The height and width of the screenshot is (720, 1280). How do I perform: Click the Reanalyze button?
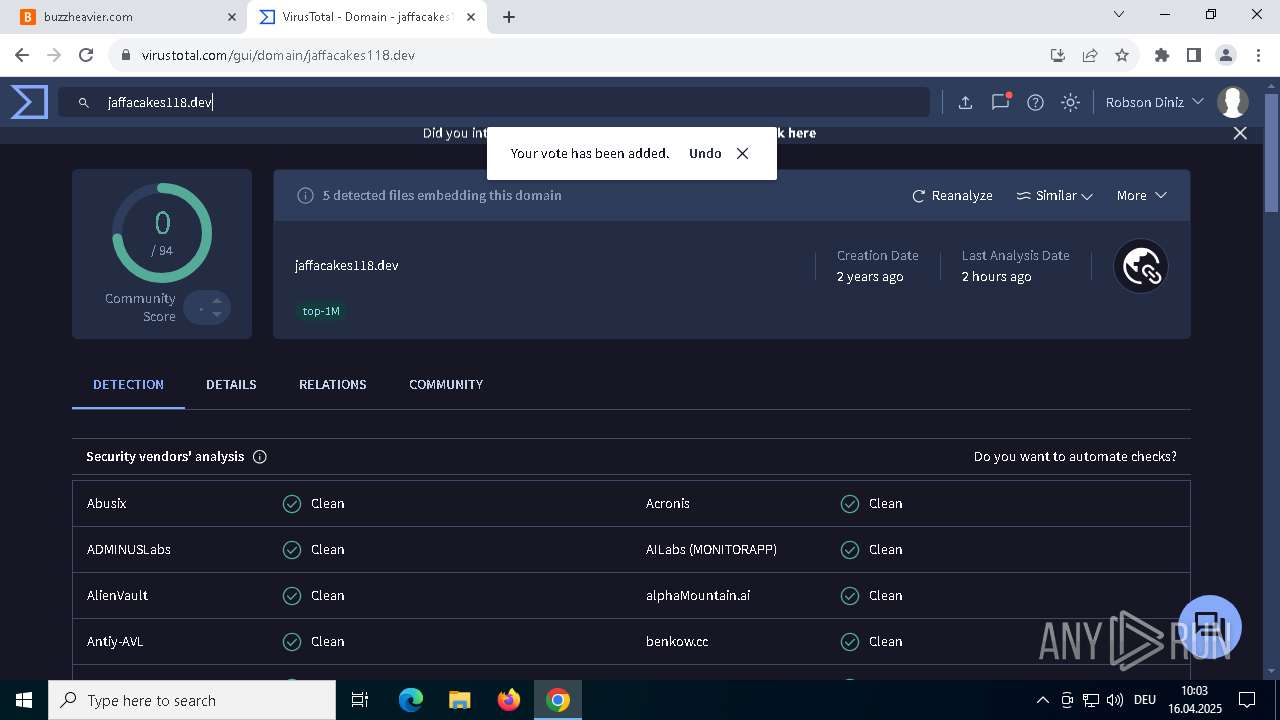[x=952, y=196]
